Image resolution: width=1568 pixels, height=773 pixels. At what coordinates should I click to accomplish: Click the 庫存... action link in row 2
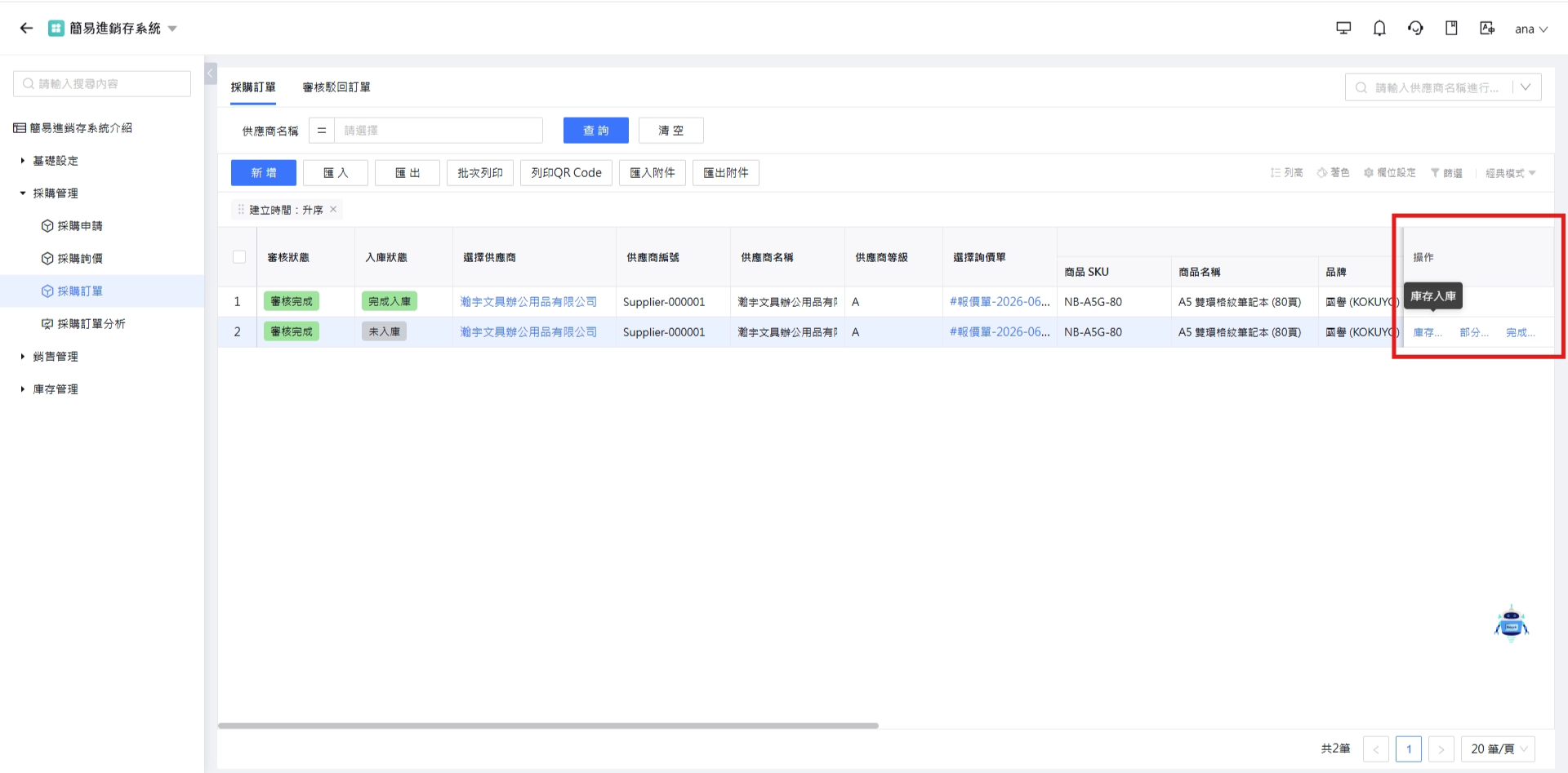pos(1428,332)
